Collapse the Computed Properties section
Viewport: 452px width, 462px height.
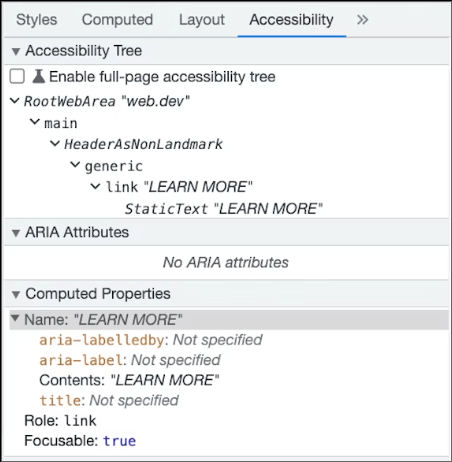pyautogui.click(x=16, y=294)
